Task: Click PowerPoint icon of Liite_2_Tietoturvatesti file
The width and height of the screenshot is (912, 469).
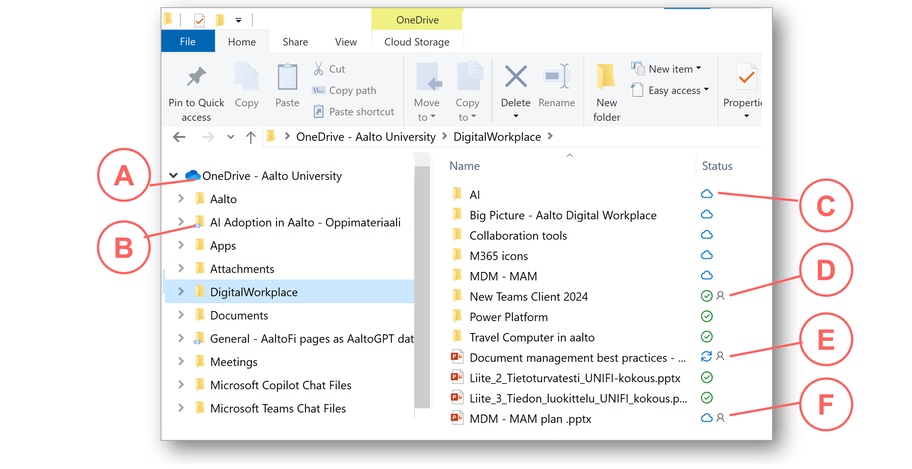Action: click(457, 377)
